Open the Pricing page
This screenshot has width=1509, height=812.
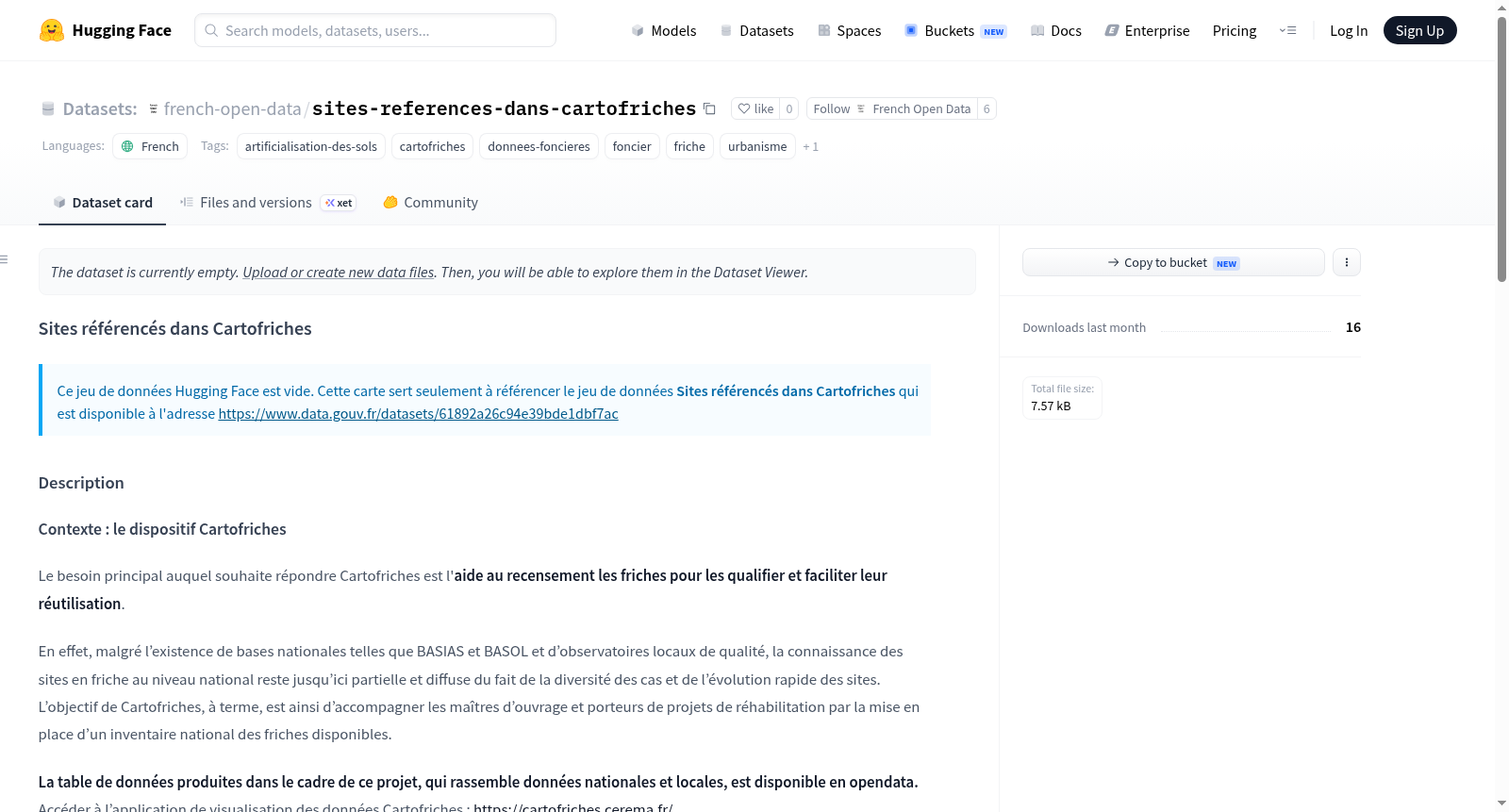coord(1235,30)
